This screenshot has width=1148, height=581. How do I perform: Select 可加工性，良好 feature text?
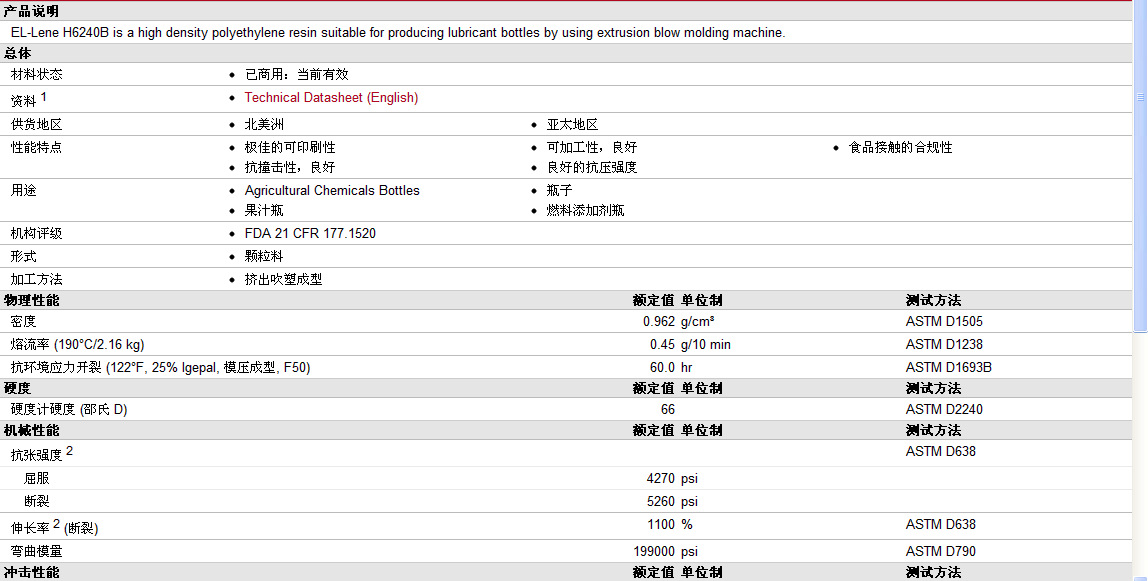click(592, 147)
